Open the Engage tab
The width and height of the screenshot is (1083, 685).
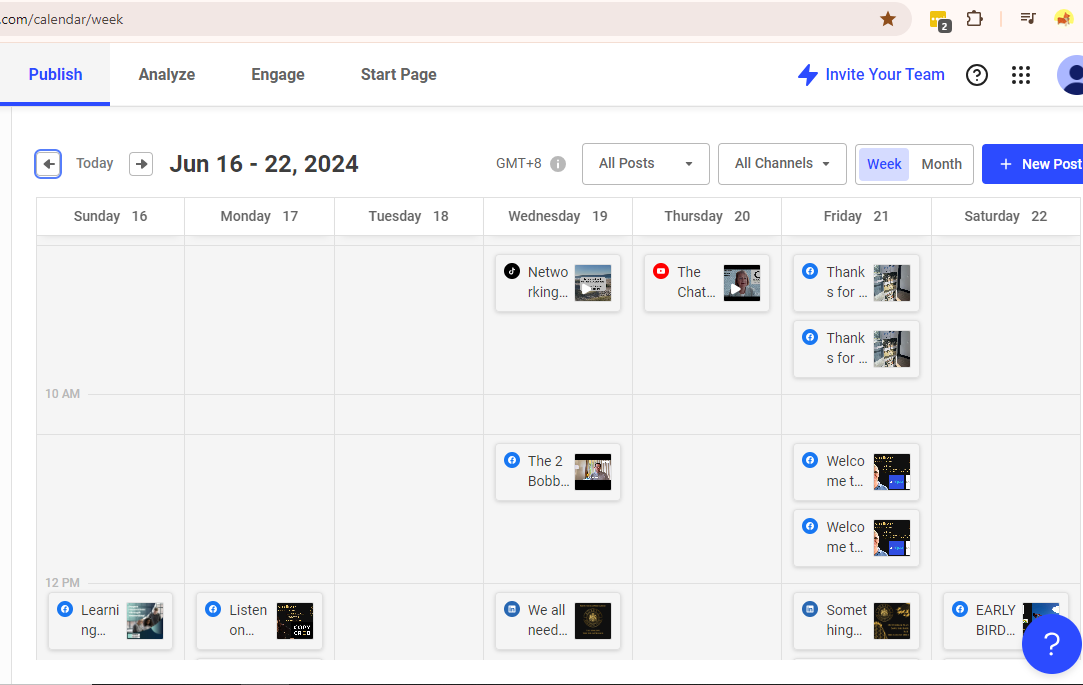278,75
